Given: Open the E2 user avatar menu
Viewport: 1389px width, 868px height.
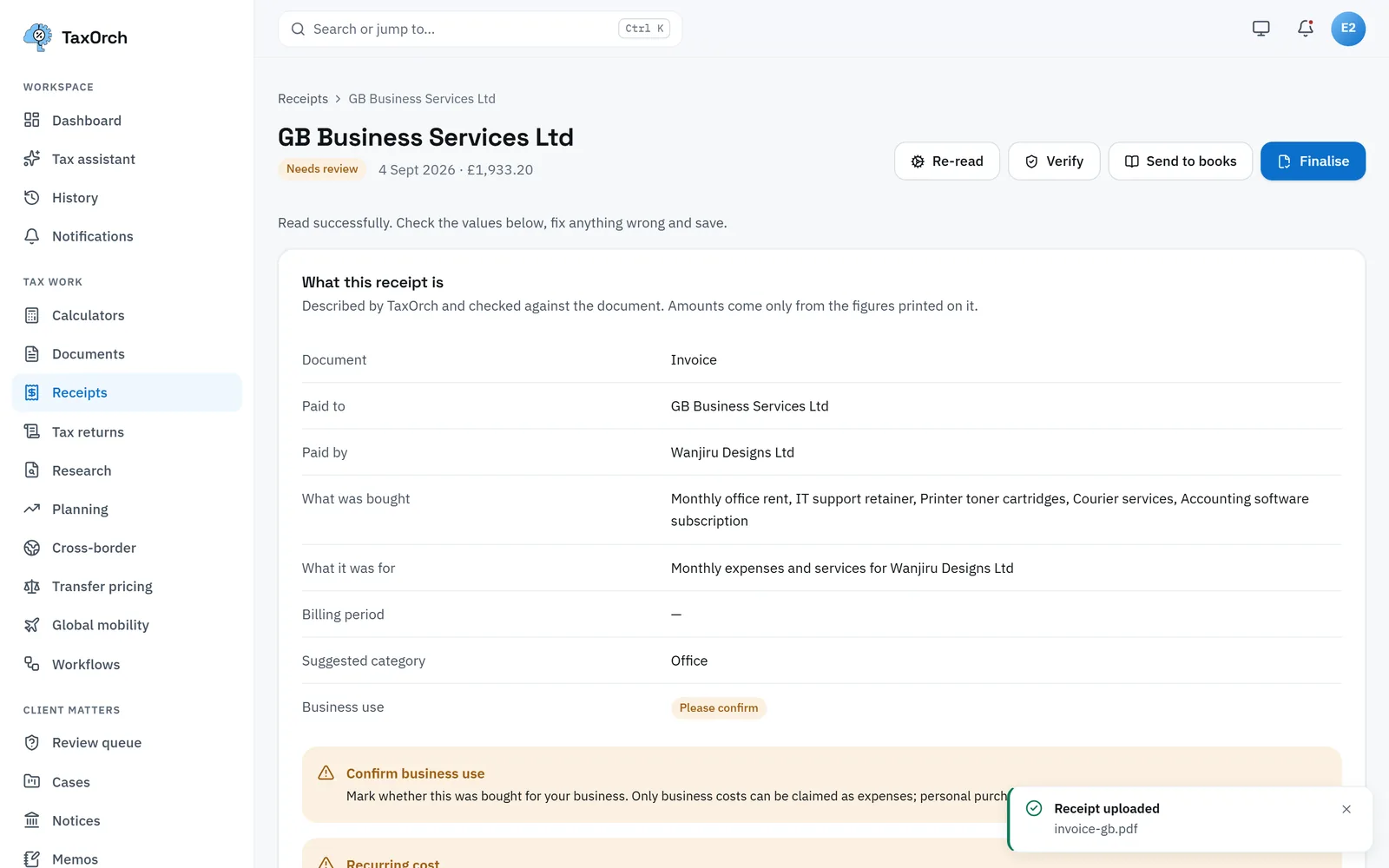Looking at the screenshot, I should click(x=1348, y=29).
